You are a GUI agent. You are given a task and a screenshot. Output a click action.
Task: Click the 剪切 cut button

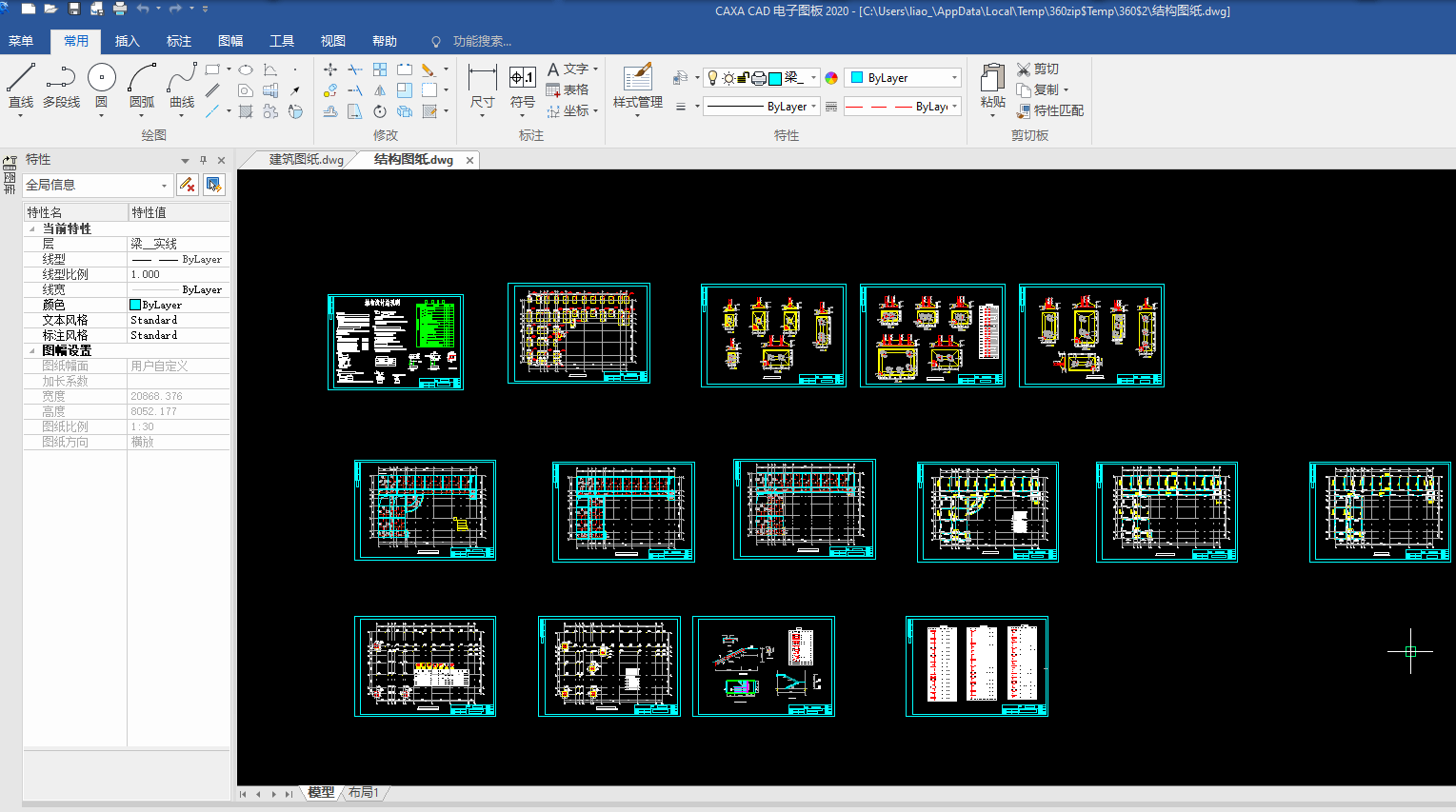click(1038, 69)
